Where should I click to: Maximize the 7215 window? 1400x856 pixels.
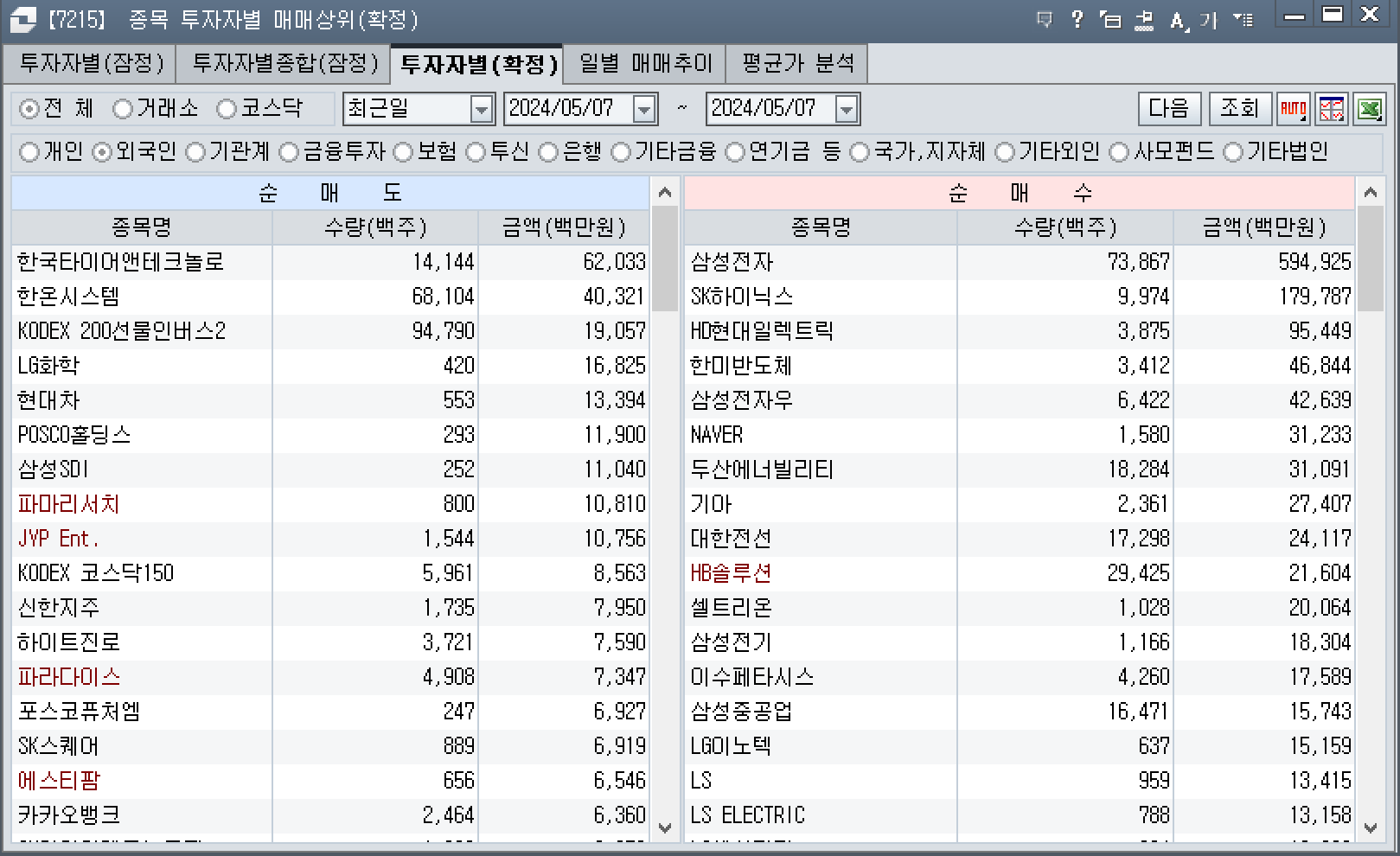pos(1333,16)
